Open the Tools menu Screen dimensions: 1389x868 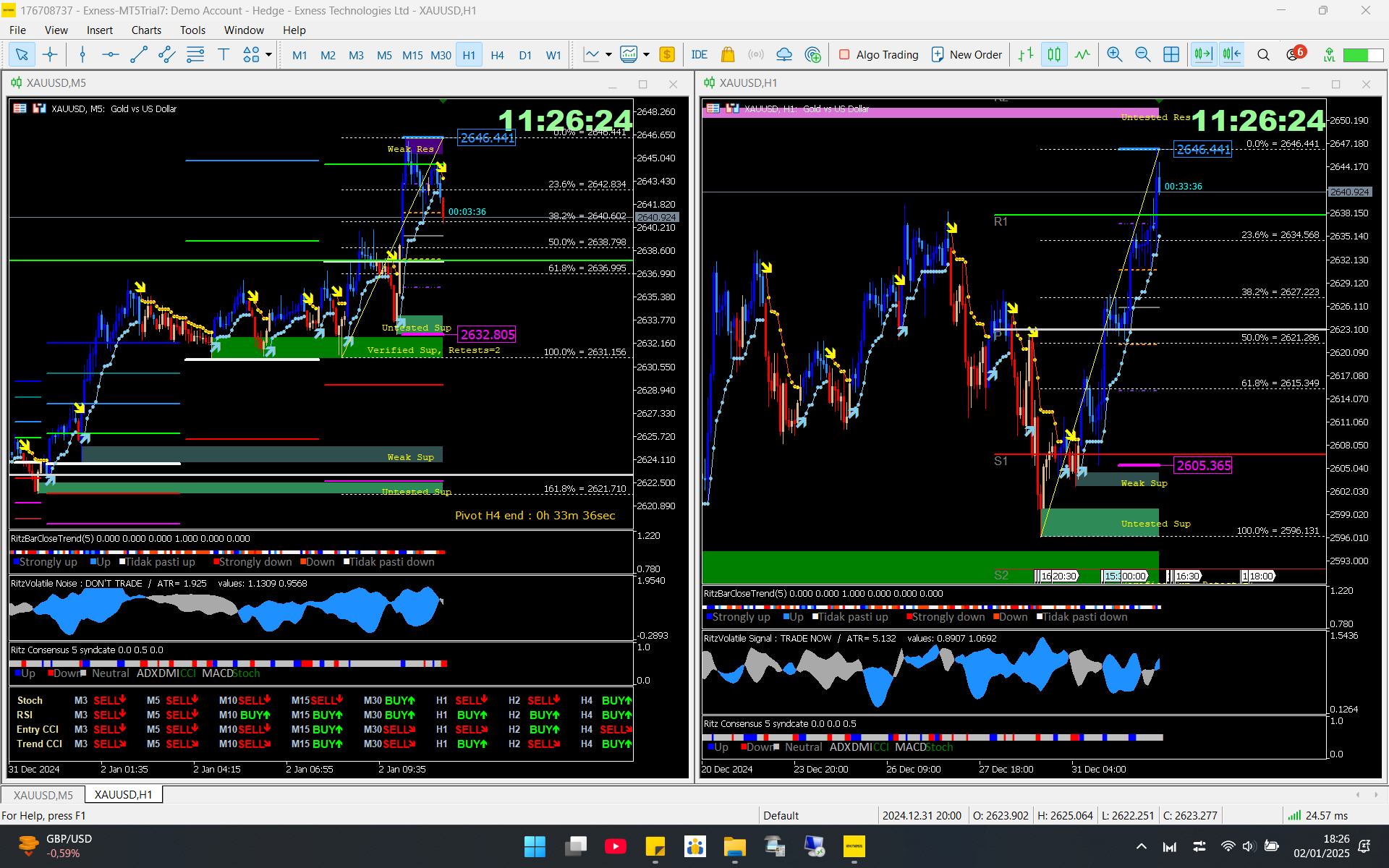[x=192, y=30]
